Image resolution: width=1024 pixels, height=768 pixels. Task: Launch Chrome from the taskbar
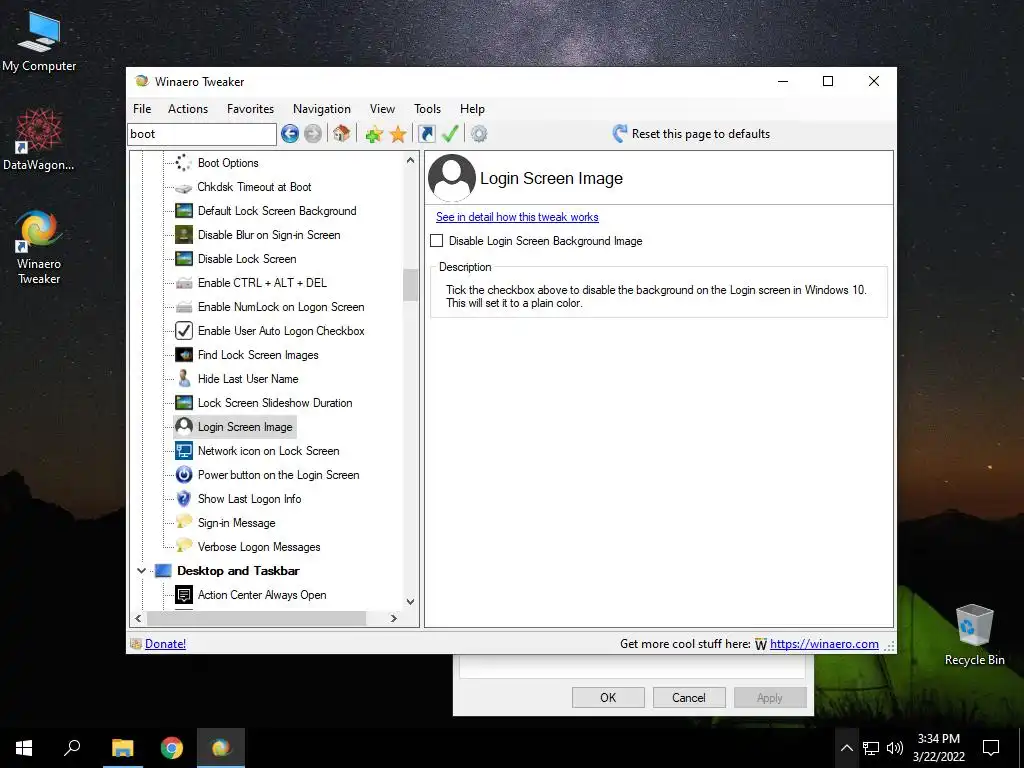172,748
